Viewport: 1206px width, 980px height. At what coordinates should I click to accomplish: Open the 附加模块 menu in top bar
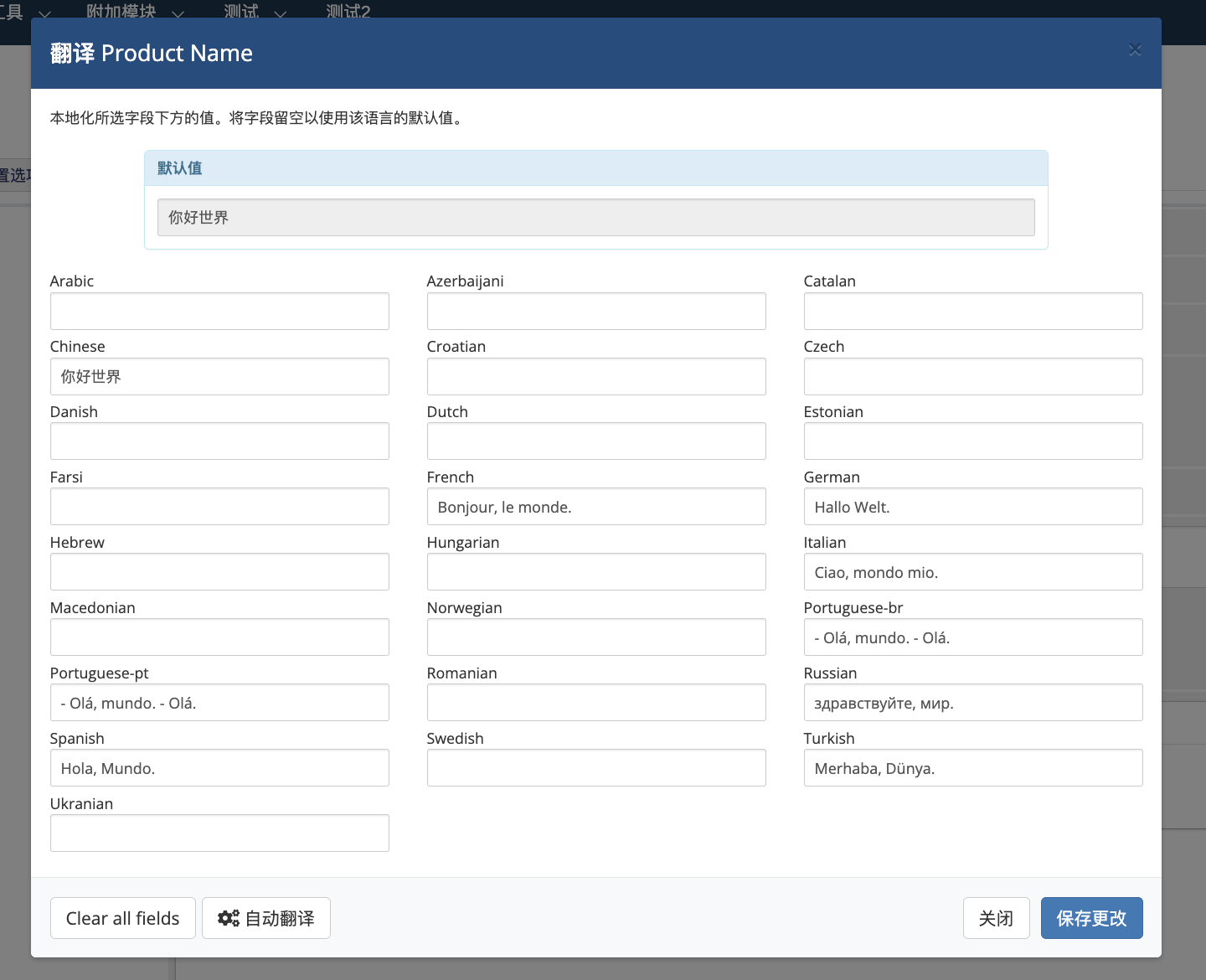[x=121, y=11]
